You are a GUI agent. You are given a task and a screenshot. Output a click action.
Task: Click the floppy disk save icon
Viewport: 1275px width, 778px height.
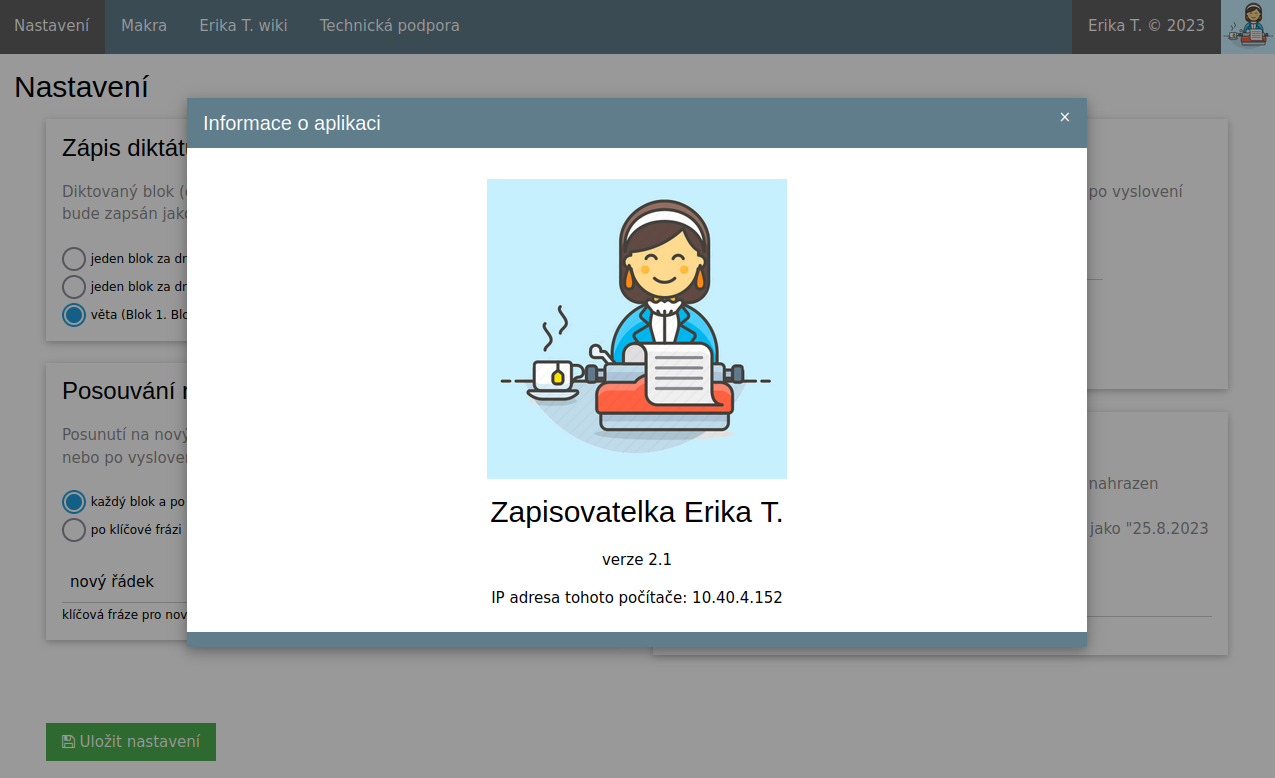tap(68, 742)
